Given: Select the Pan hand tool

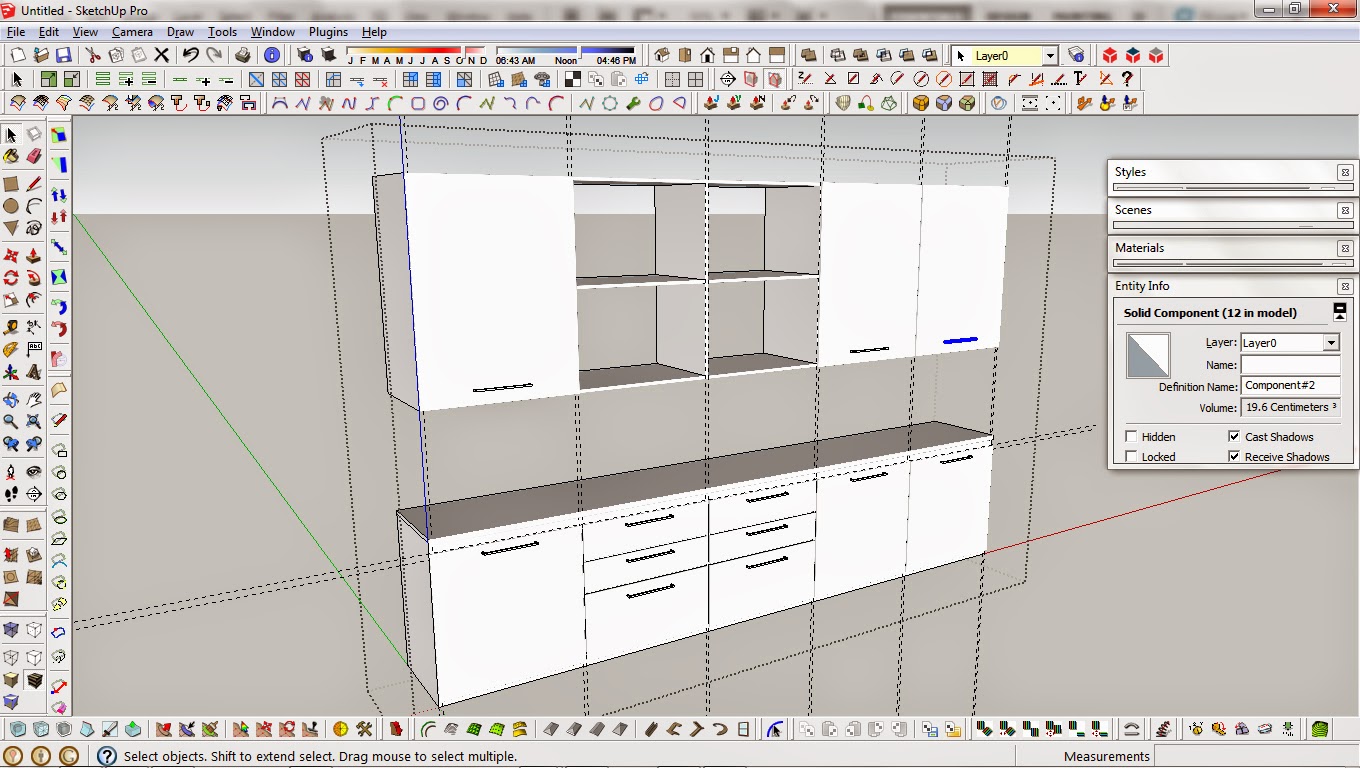Looking at the screenshot, I should [x=34, y=400].
